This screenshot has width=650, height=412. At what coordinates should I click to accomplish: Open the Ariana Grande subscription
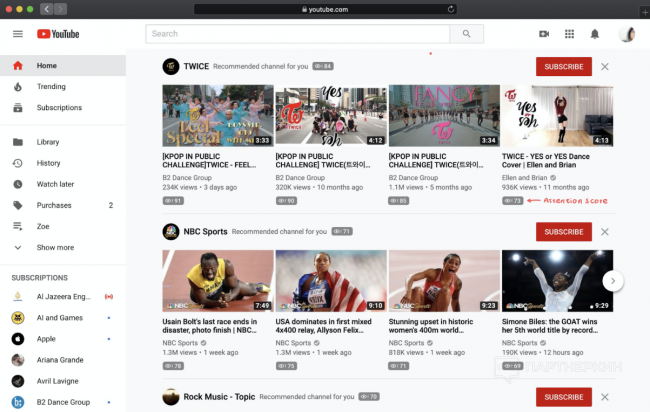[62, 359]
